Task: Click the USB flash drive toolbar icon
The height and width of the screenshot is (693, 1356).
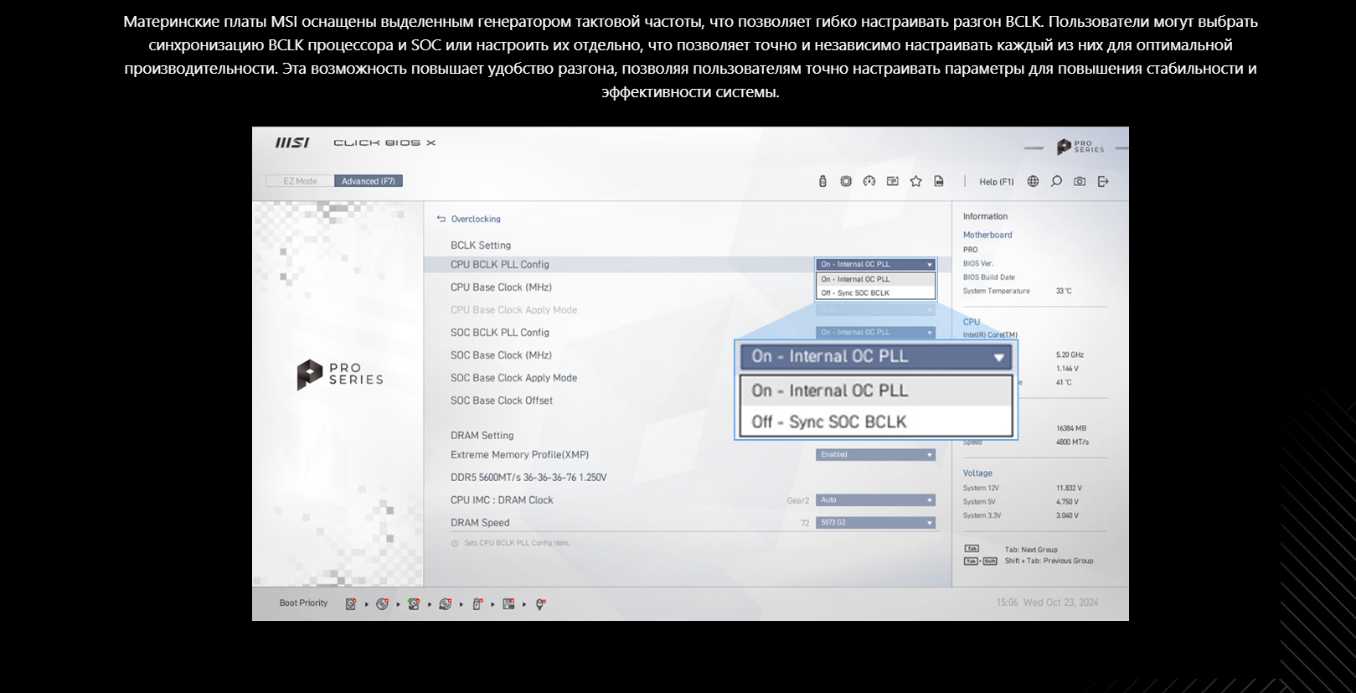Action: click(x=822, y=181)
